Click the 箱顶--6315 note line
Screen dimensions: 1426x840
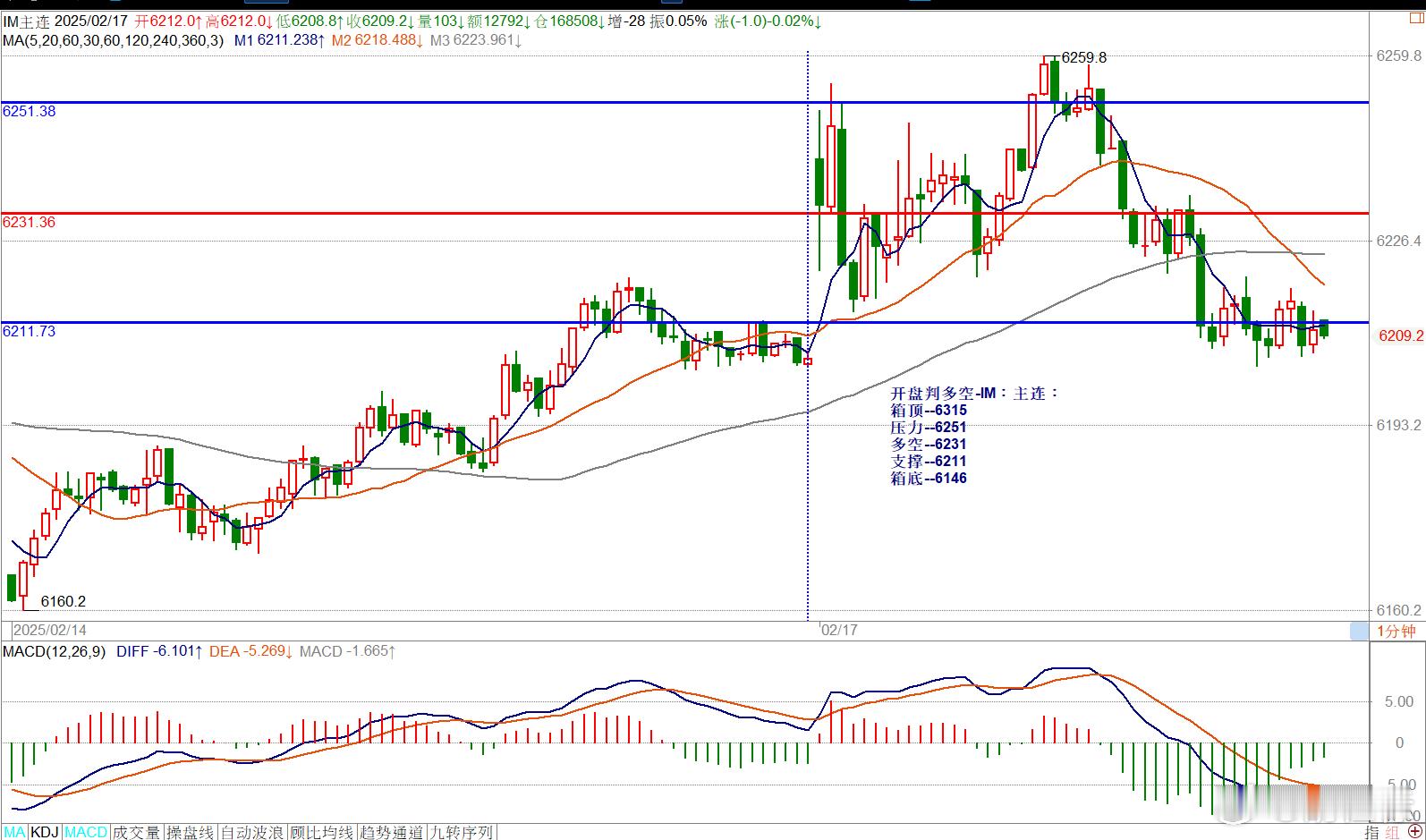click(x=929, y=411)
